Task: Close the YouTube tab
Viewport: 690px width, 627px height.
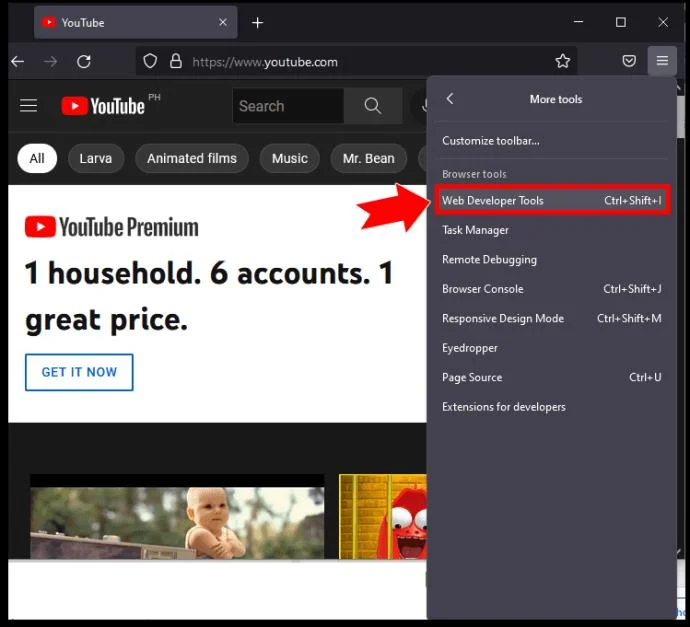Action: pyautogui.click(x=223, y=22)
